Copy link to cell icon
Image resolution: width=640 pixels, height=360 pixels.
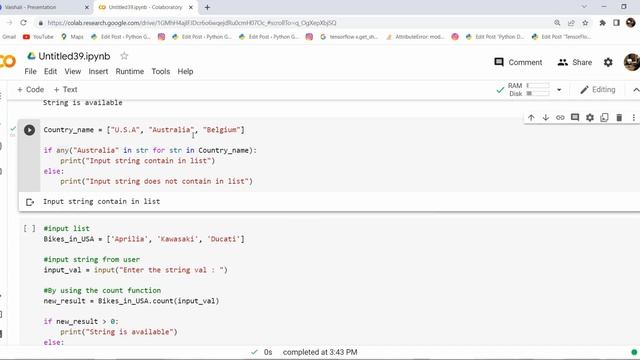point(560,118)
